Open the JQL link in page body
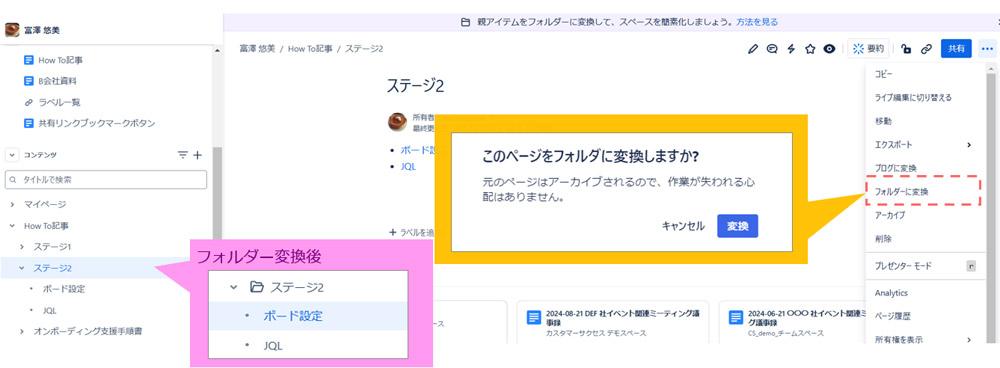 (x=408, y=166)
